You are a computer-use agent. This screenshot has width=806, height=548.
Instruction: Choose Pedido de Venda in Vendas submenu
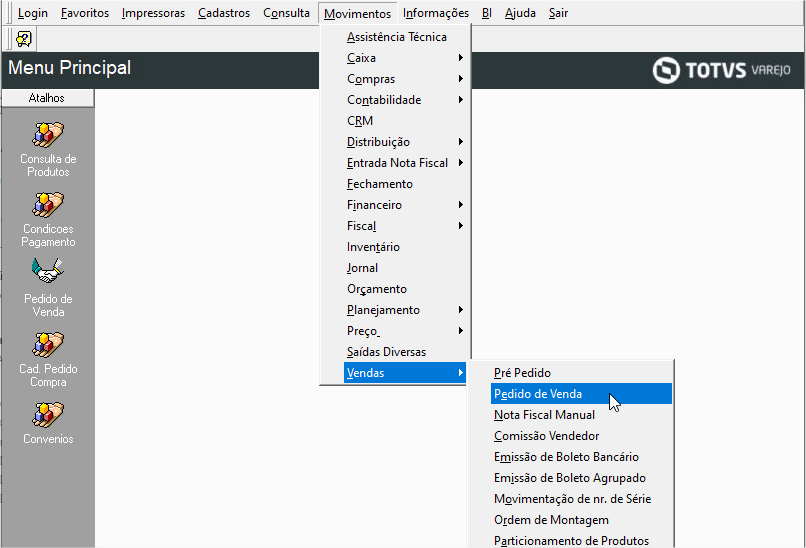click(x=581, y=394)
